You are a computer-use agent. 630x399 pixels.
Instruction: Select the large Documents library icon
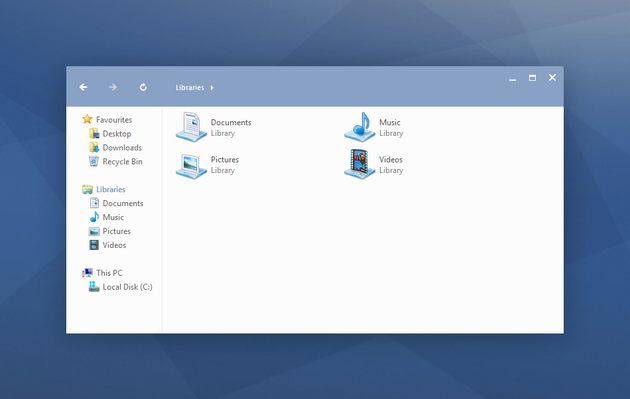191,127
